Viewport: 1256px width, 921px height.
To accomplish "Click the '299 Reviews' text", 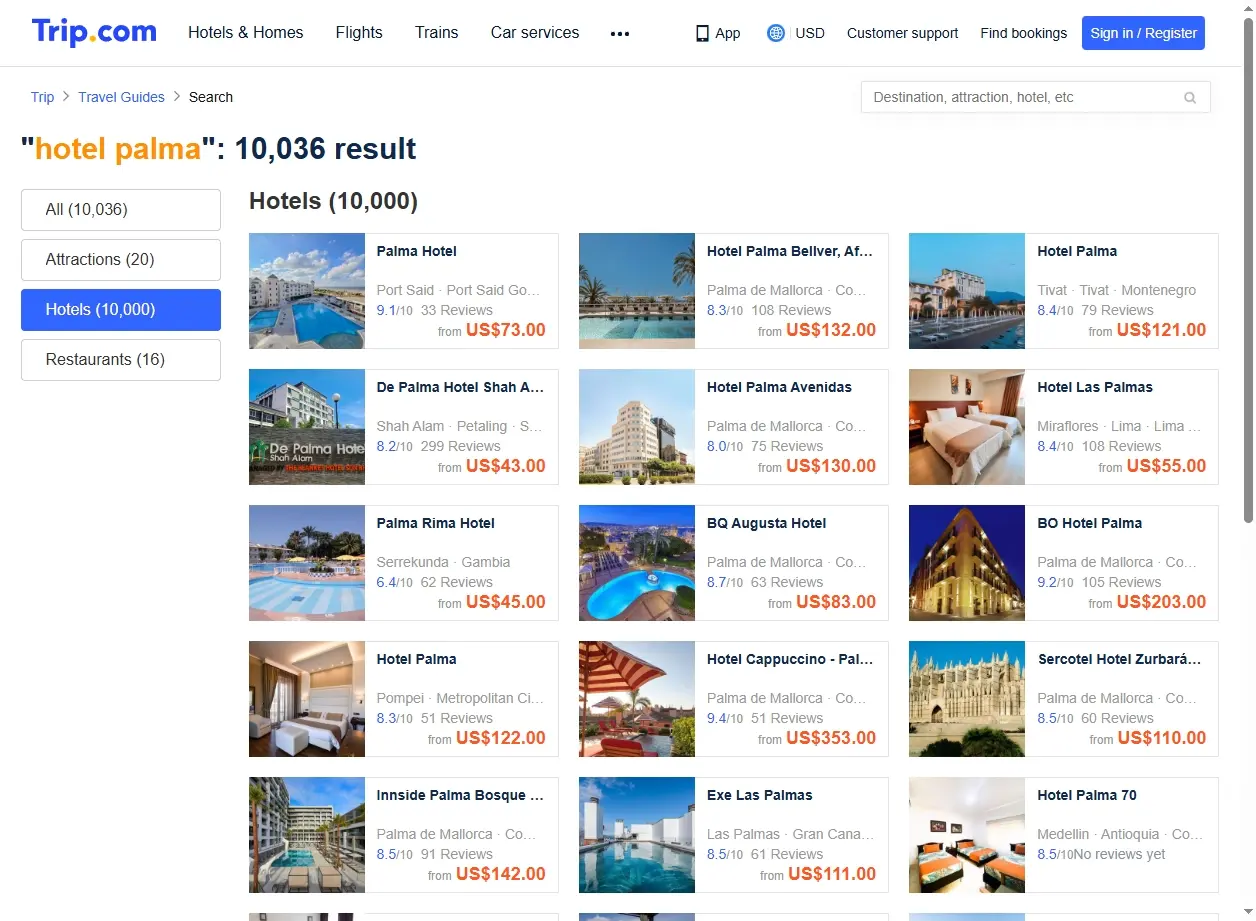I will point(461,446).
